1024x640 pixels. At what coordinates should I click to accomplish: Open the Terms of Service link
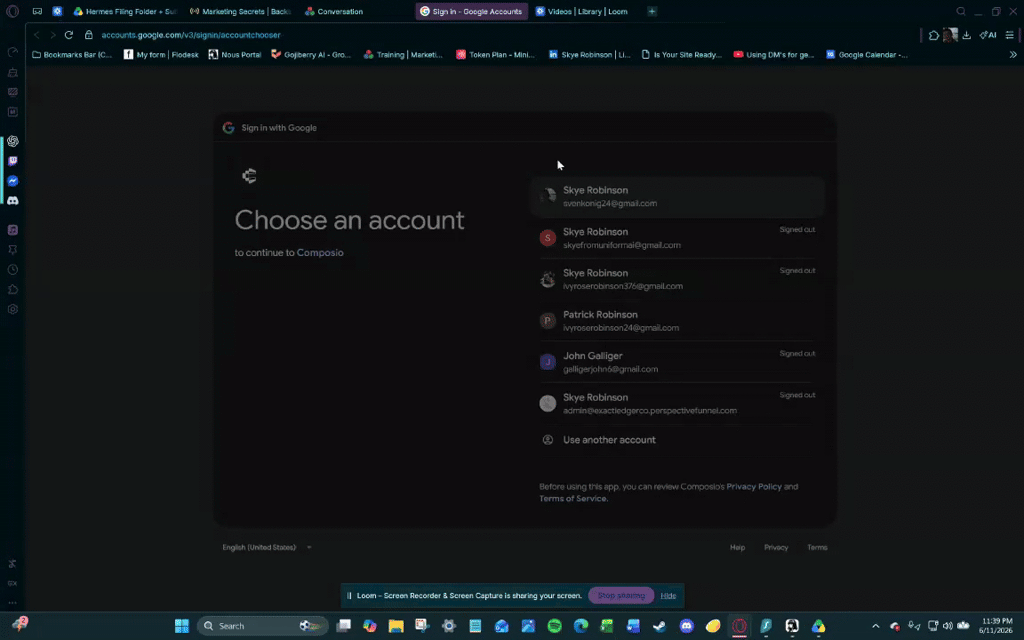[573, 498]
